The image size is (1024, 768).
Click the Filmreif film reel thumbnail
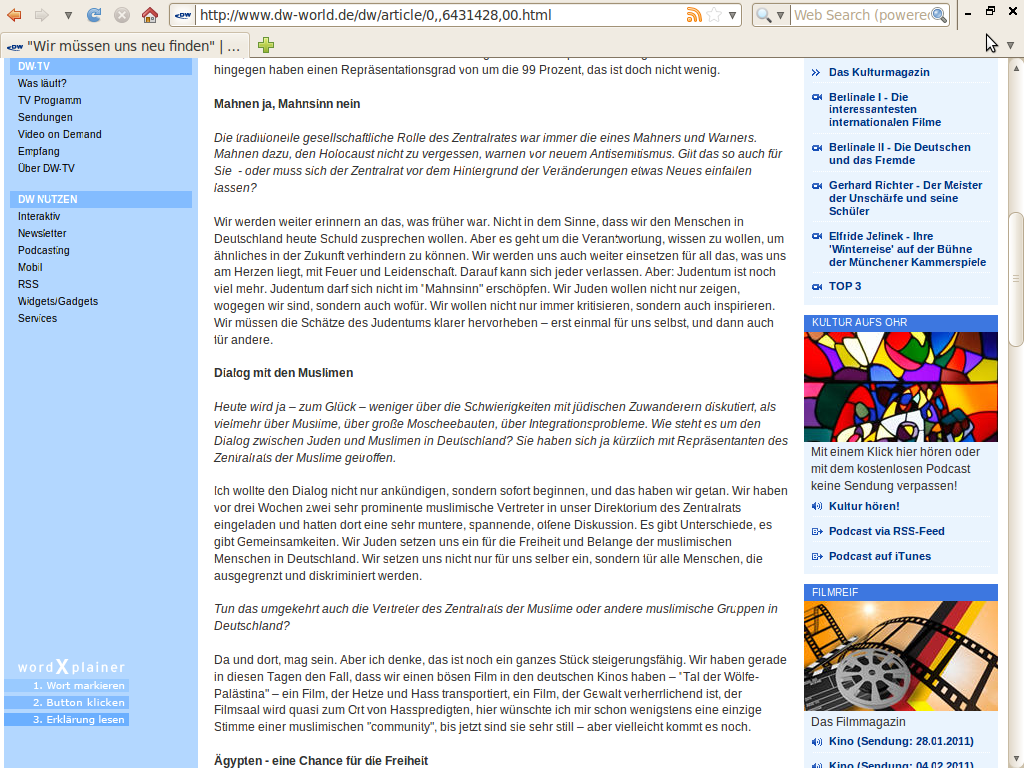point(901,656)
